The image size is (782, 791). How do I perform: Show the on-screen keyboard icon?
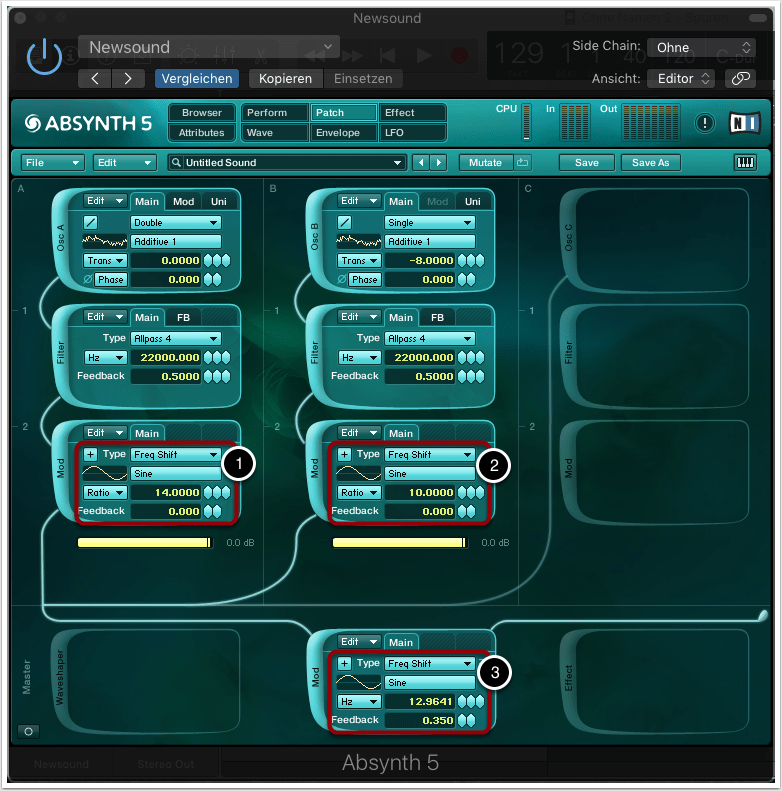coord(745,162)
